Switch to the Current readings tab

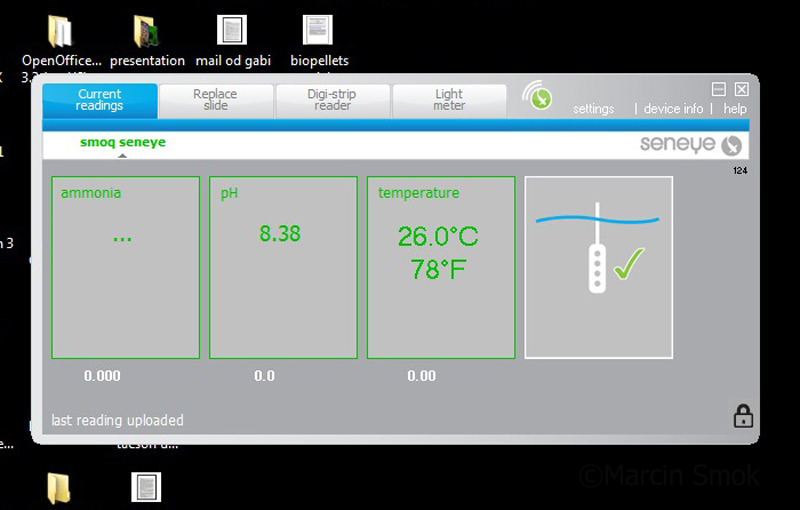(99, 100)
